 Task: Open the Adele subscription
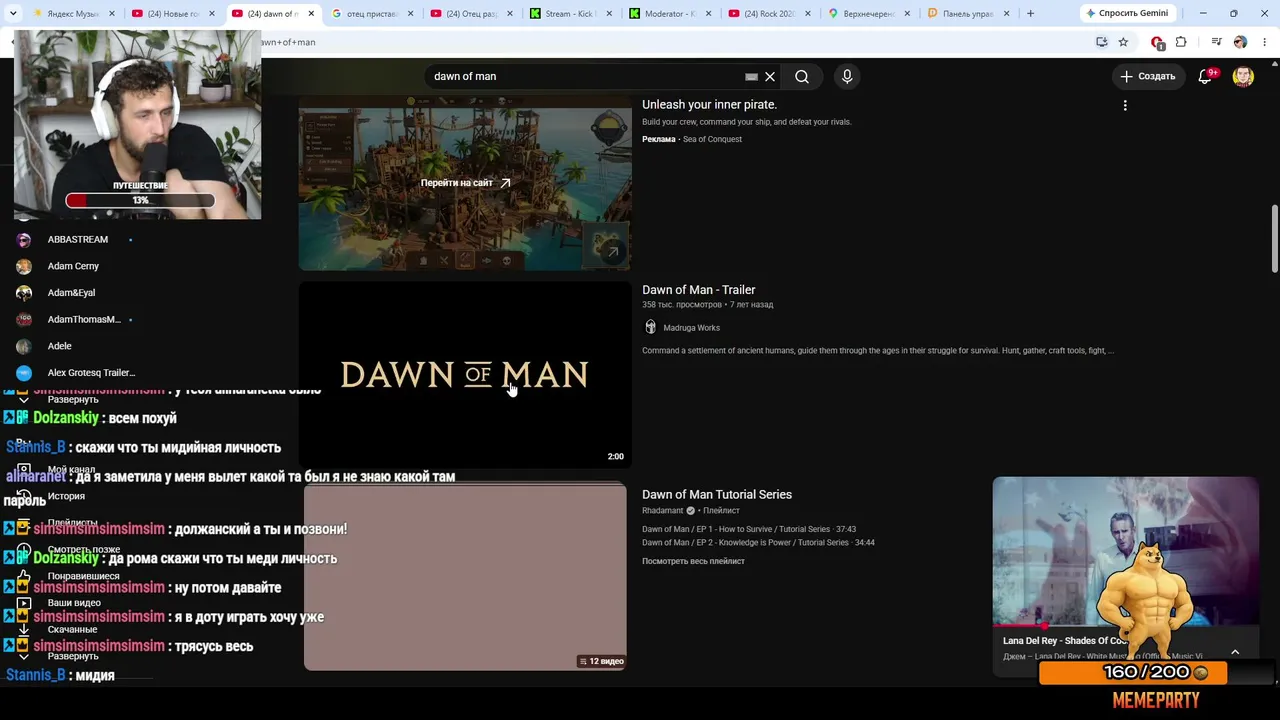click(60, 346)
